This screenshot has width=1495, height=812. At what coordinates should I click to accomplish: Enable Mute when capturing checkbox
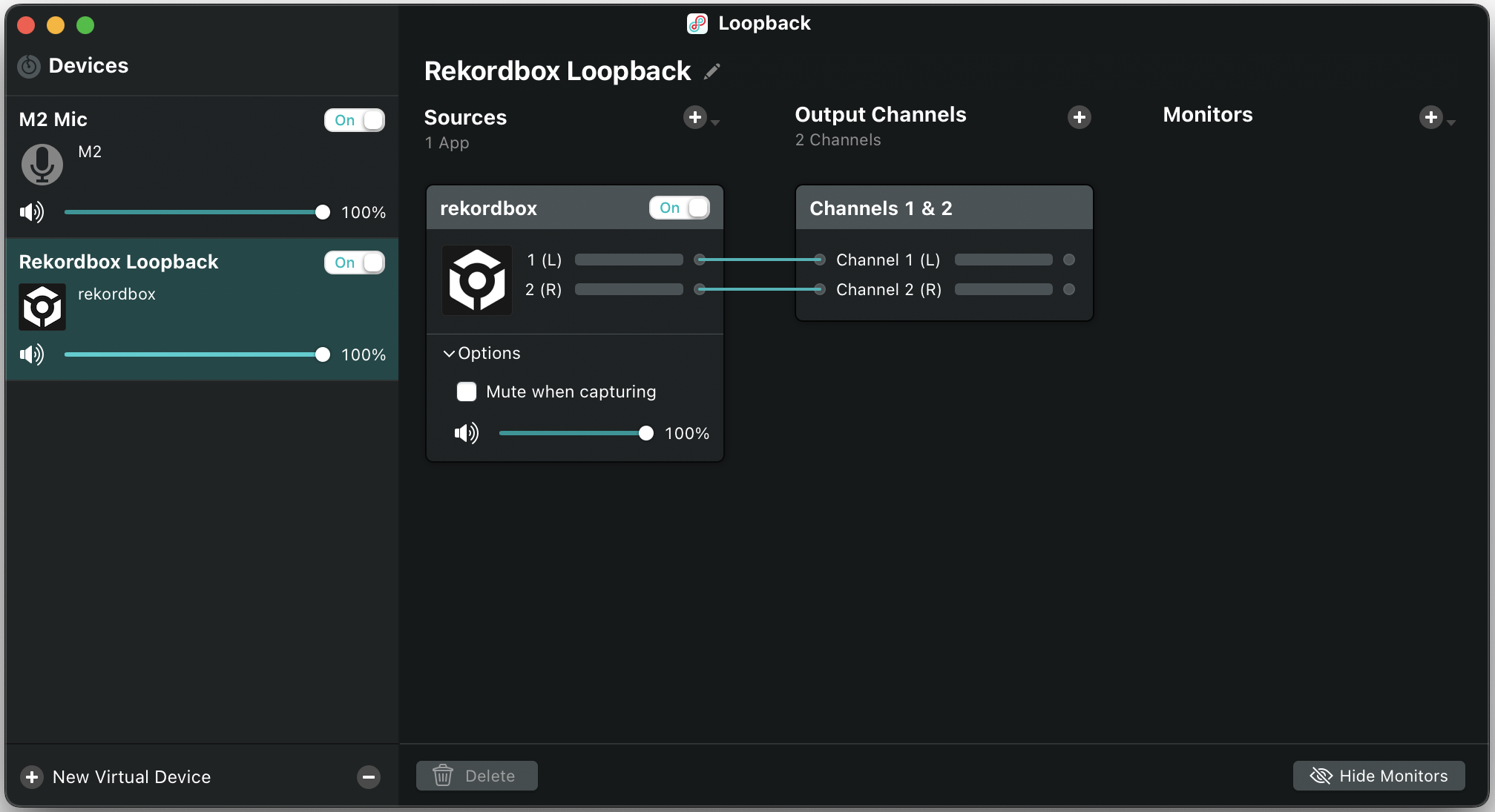click(x=467, y=392)
